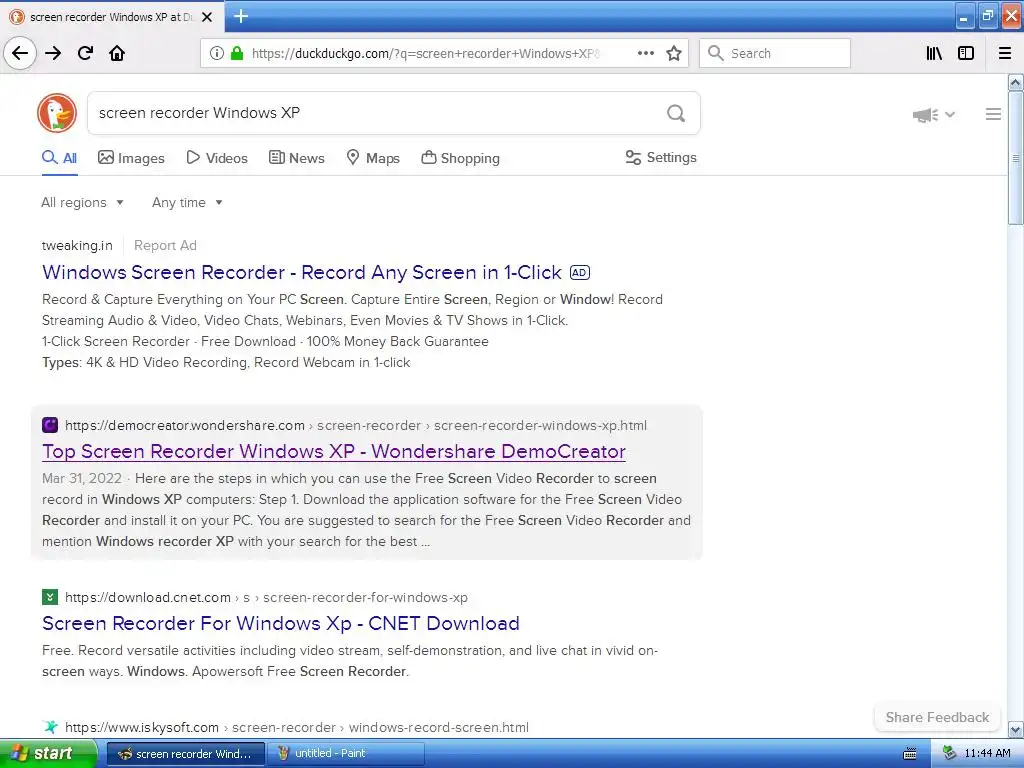
Task: Click scrollbar down arrow
Action: point(1015,729)
